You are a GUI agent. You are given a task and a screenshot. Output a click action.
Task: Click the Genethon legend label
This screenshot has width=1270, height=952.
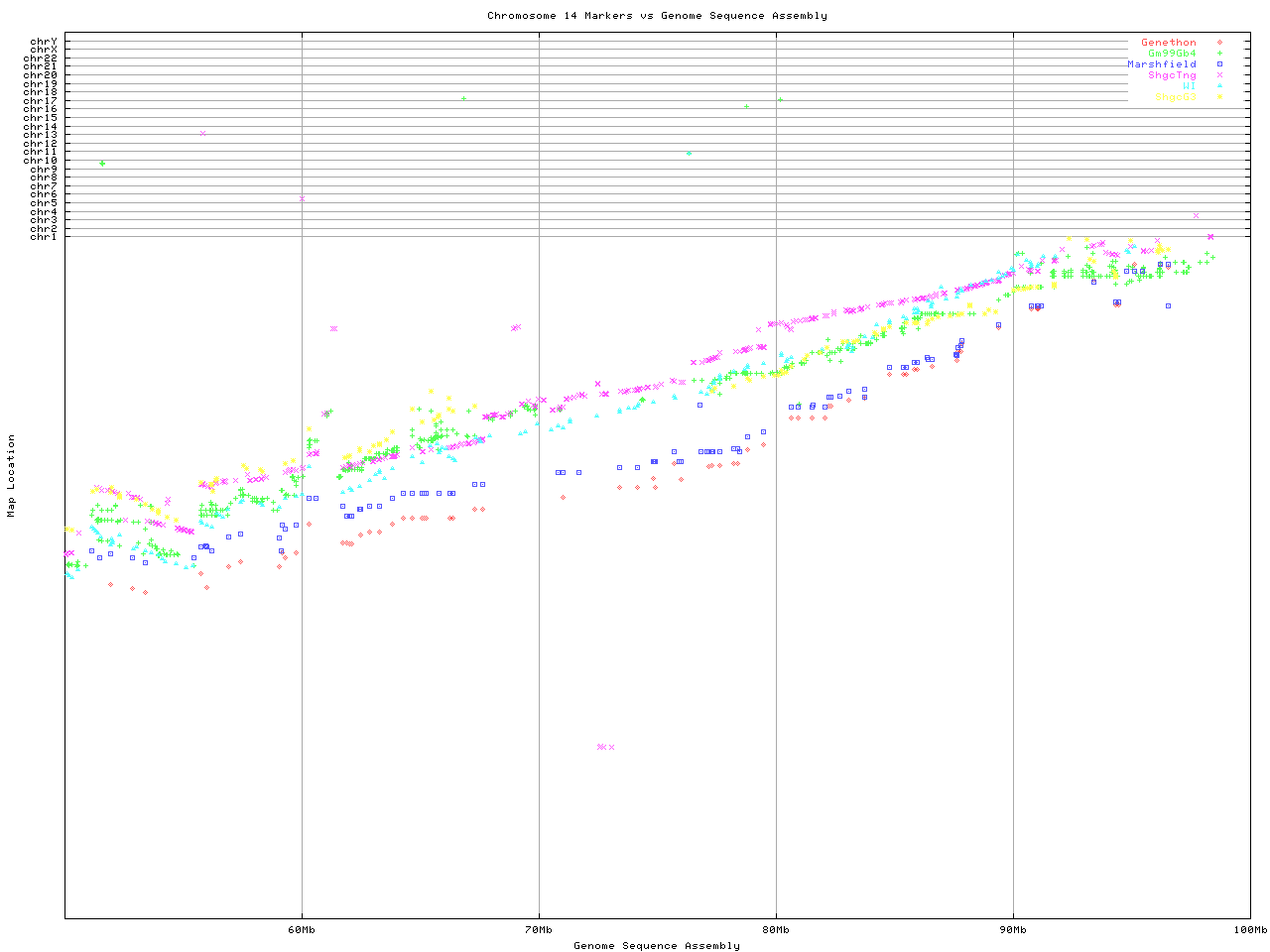coord(1168,43)
